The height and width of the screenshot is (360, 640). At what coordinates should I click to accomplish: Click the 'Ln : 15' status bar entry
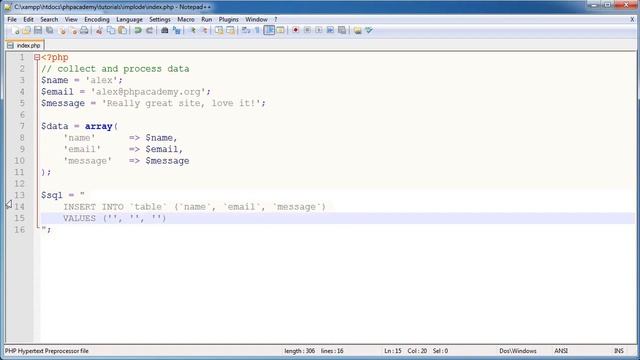pyautogui.click(x=393, y=351)
